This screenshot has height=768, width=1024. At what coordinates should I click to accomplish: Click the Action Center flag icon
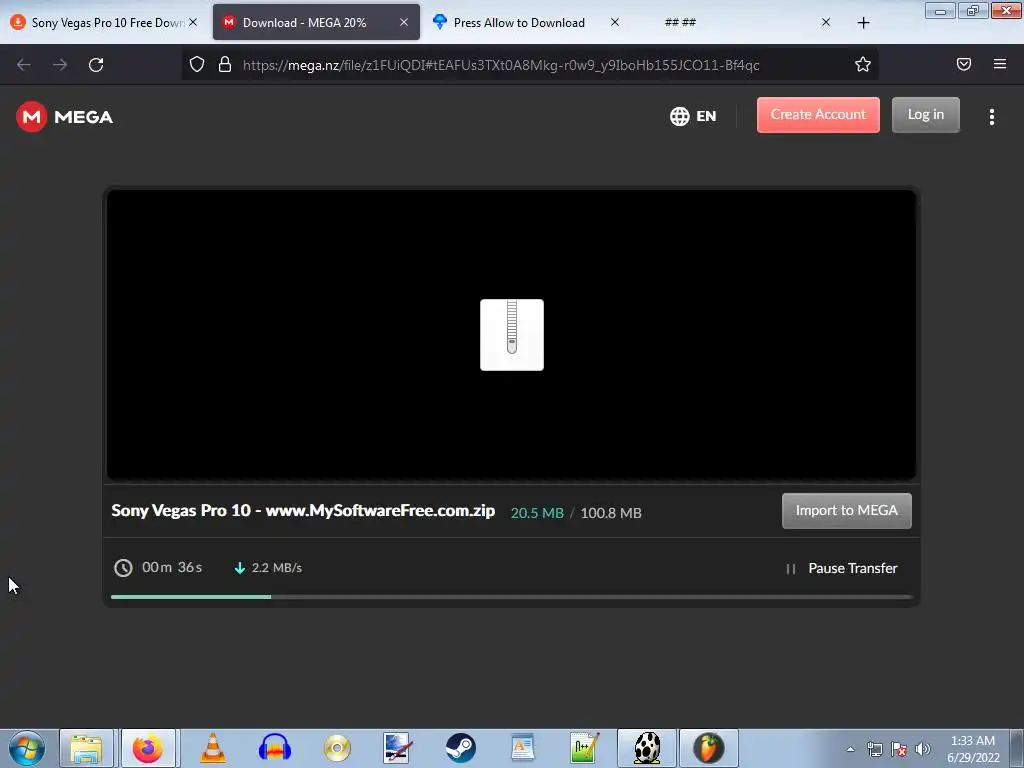tap(899, 749)
